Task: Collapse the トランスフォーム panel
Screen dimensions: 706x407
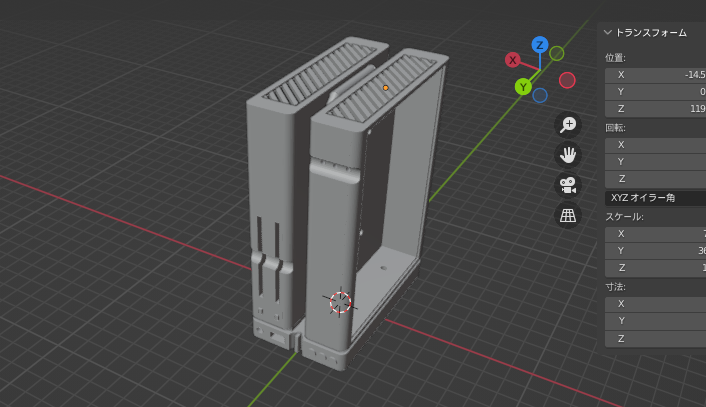Action: coord(608,32)
